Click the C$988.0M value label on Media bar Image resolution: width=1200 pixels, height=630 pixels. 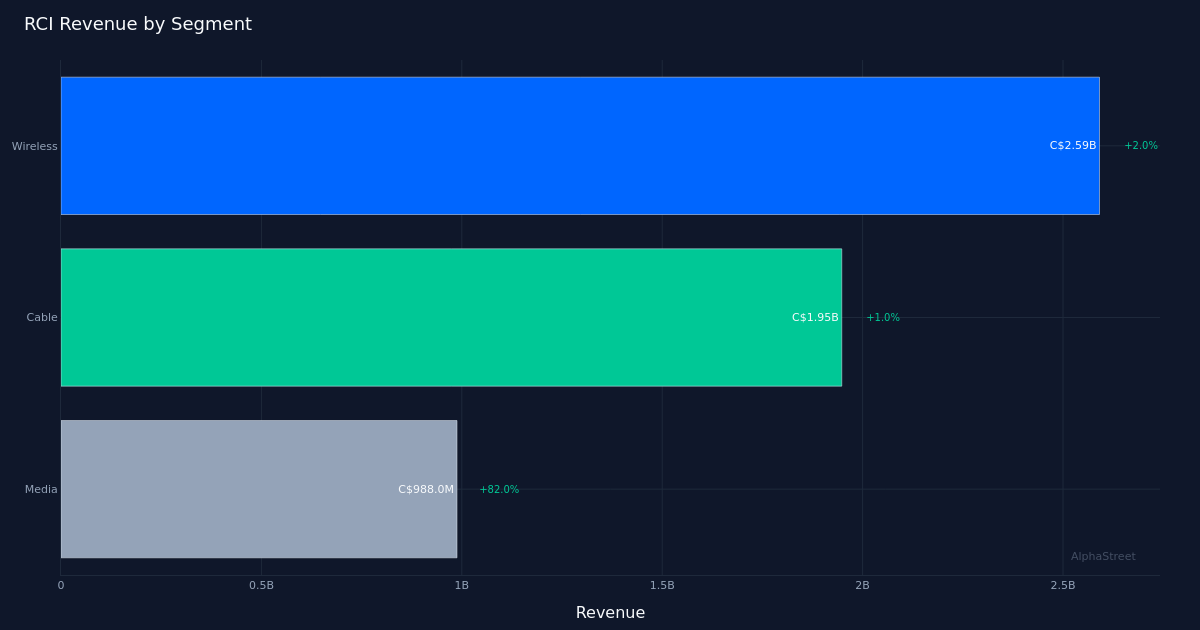pyautogui.click(x=427, y=489)
